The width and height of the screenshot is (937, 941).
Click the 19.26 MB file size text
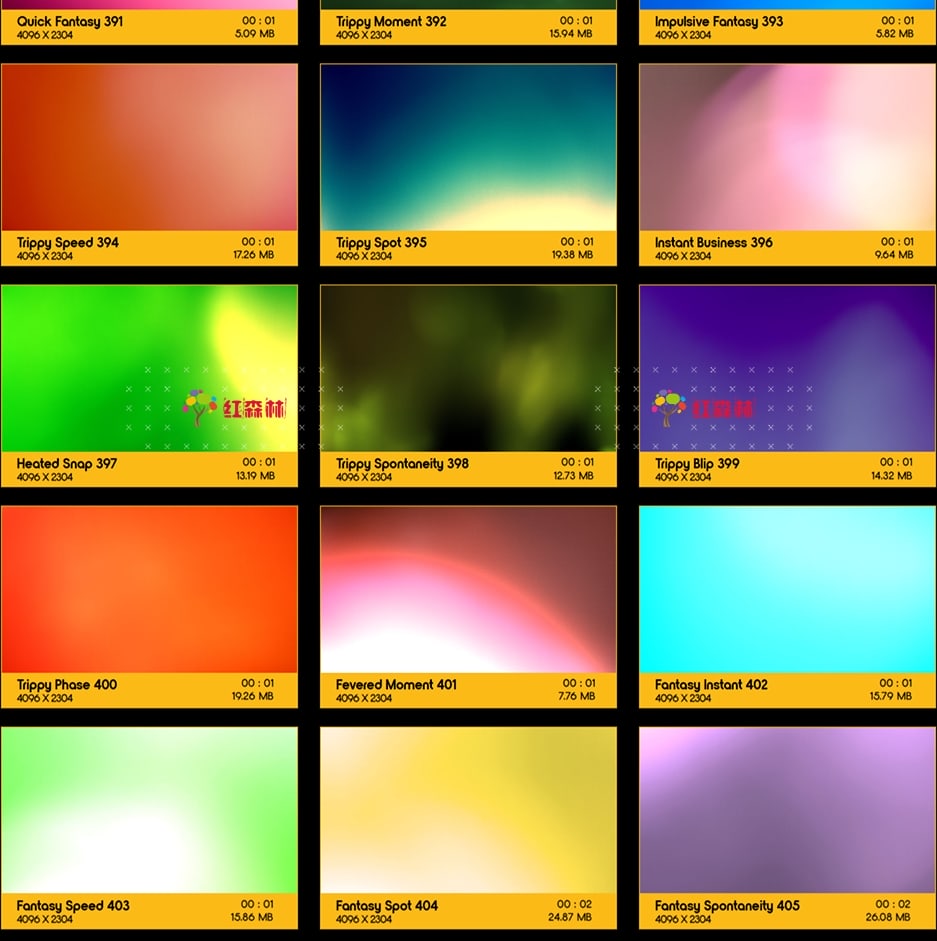[x=253, y=696]
